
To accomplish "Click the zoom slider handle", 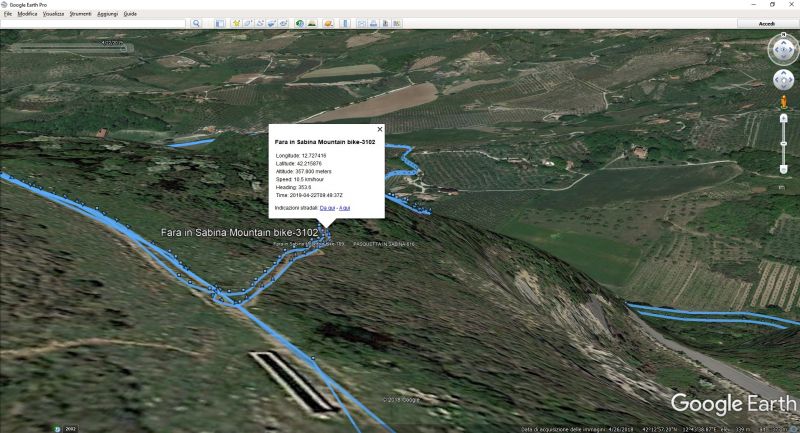I will 784,144.
